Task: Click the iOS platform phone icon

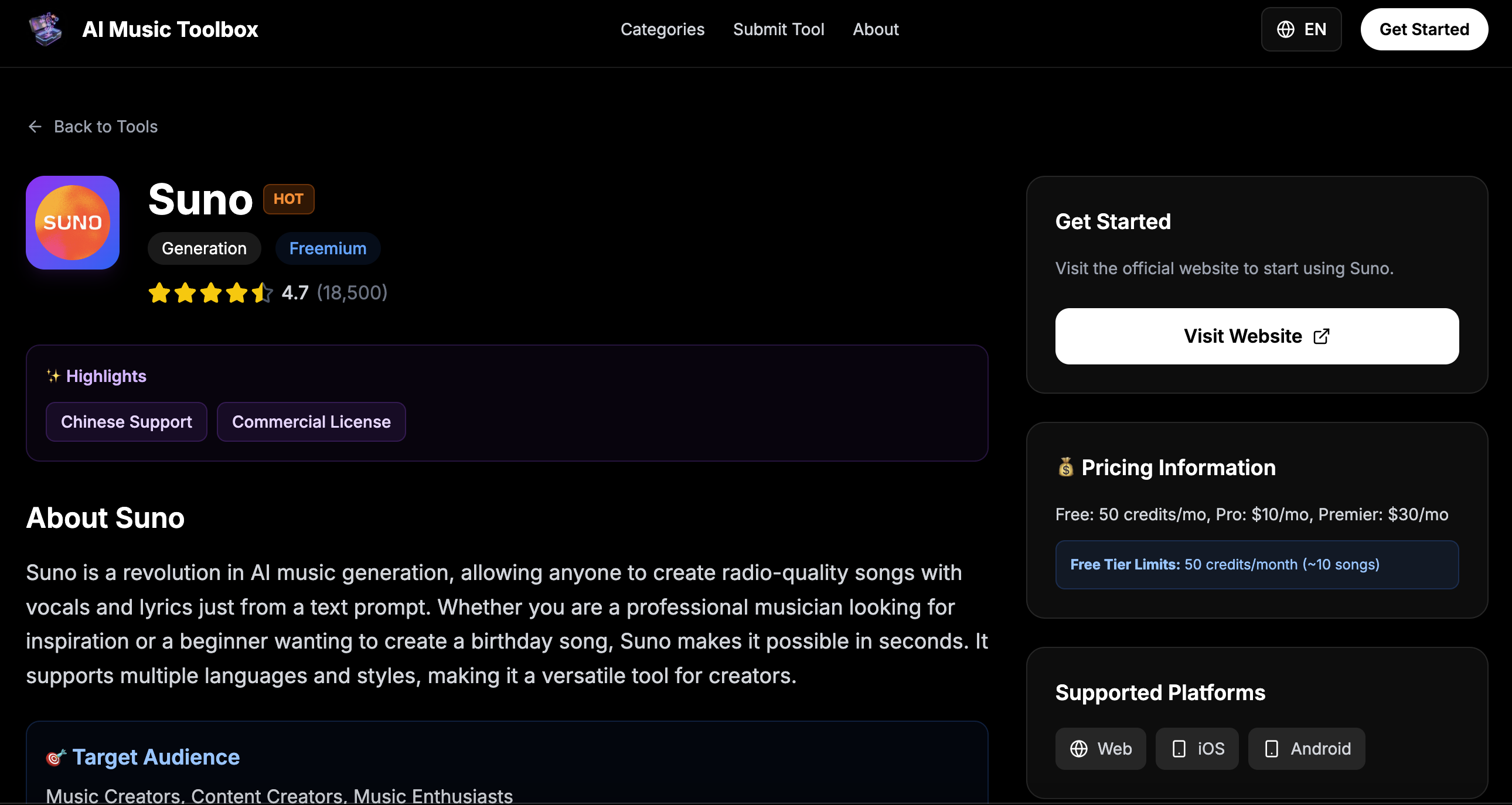Action: tap(1179, 749)
